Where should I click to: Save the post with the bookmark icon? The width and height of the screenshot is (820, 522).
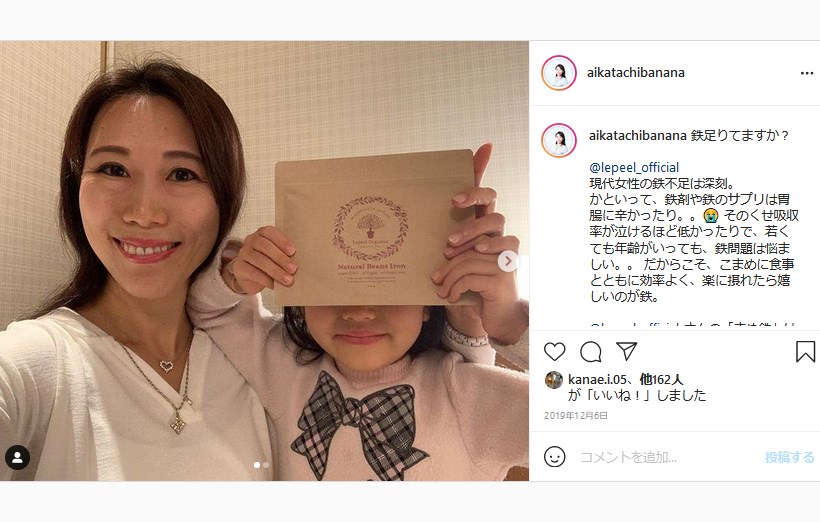click(805, 351)
